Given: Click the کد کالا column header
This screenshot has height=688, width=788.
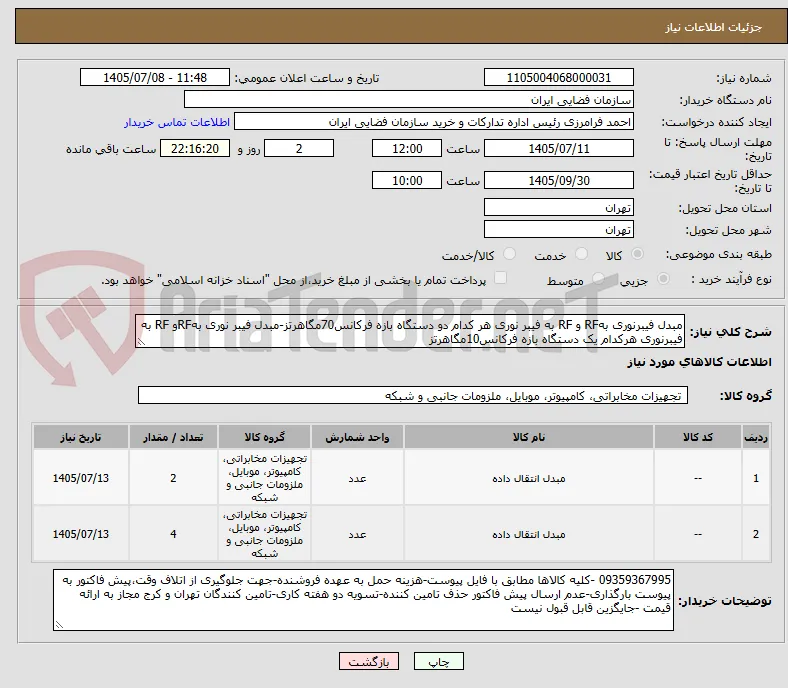Looking at the screenshot, I should [698, 437].
